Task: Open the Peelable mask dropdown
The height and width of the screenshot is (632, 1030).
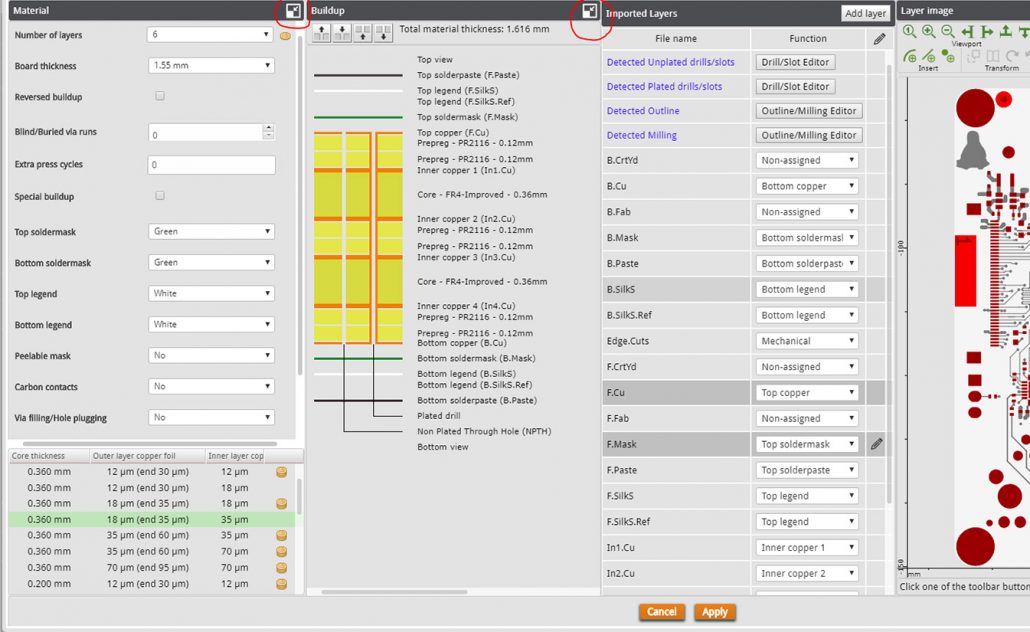Action: click(211, 355)
